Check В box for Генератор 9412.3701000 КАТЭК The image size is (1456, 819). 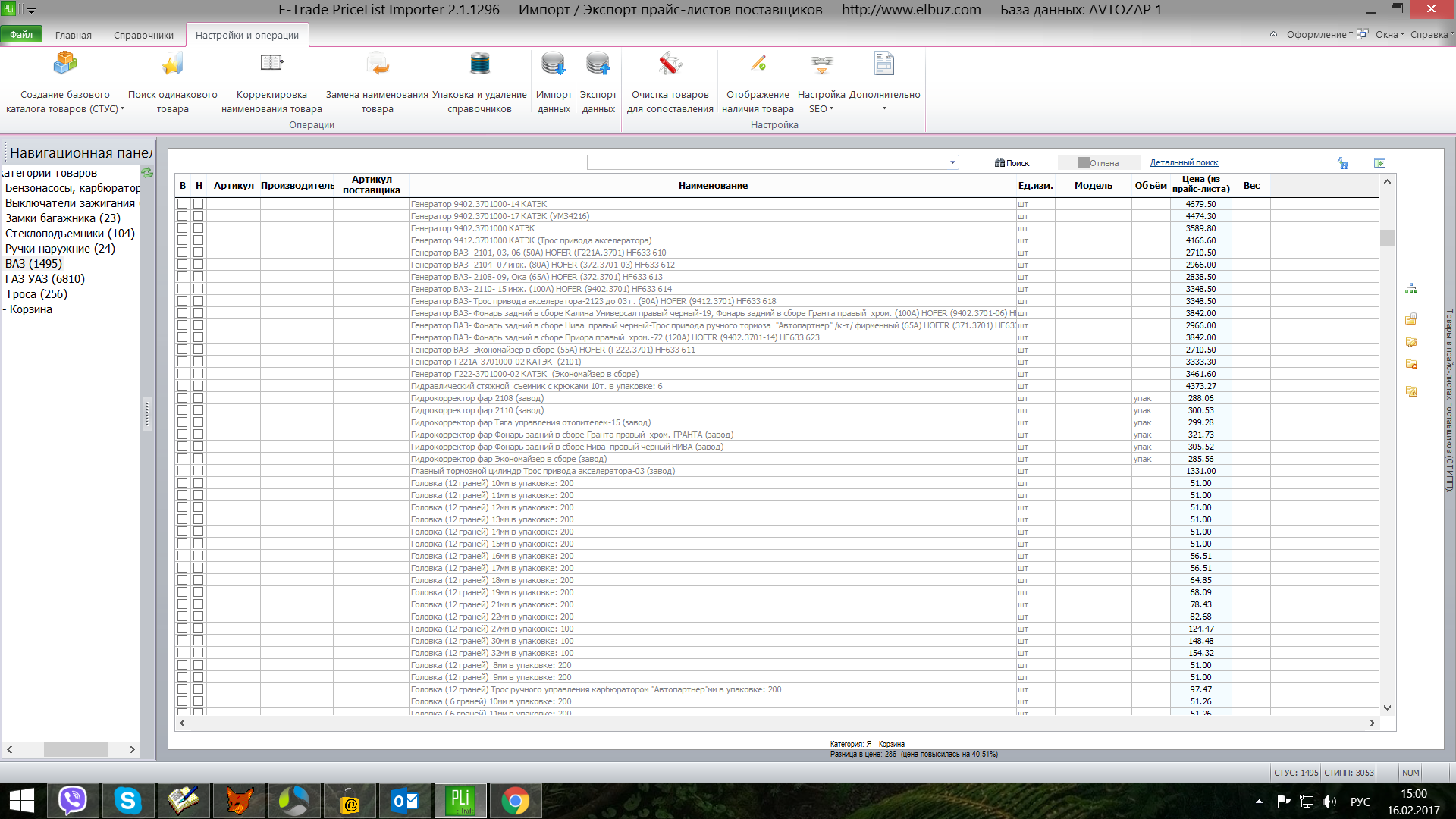tap(182, 240)
